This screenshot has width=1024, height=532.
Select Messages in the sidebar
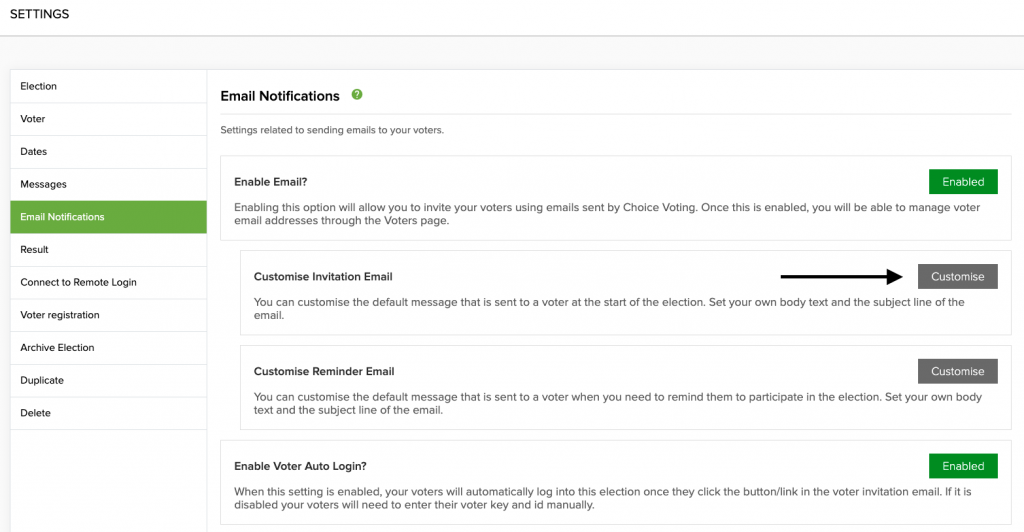coord(108,184)
